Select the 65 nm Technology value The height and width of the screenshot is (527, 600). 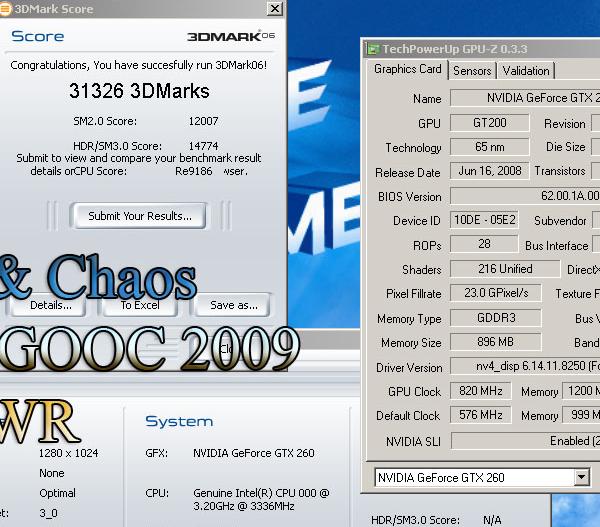pyautogui.click(x=489, y=147)
